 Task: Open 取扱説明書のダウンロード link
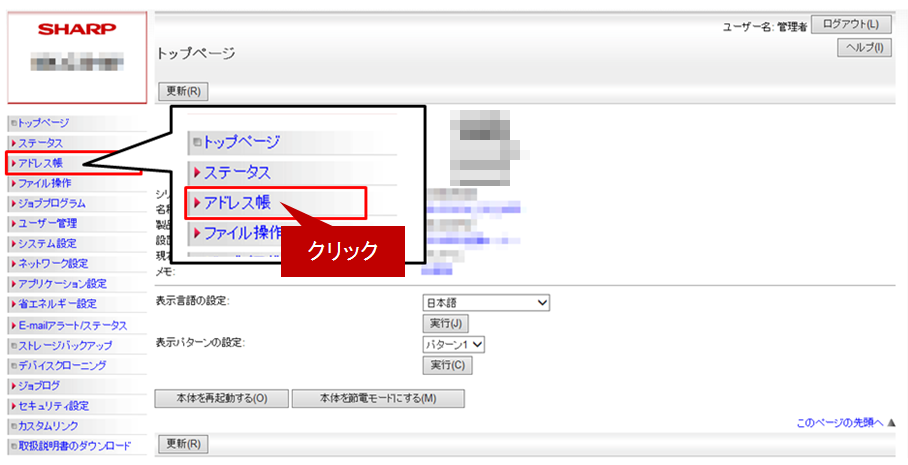75,446
